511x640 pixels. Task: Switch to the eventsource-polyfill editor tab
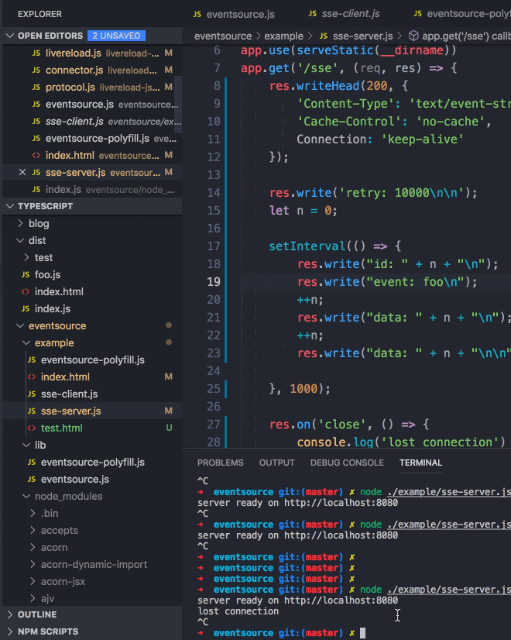click(x=461, y=14)
